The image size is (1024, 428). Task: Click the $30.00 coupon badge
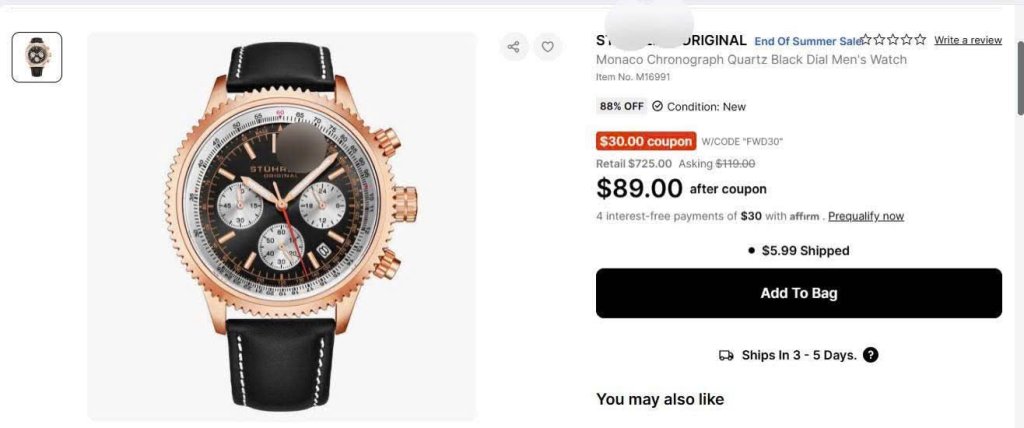tap(645, 141)
